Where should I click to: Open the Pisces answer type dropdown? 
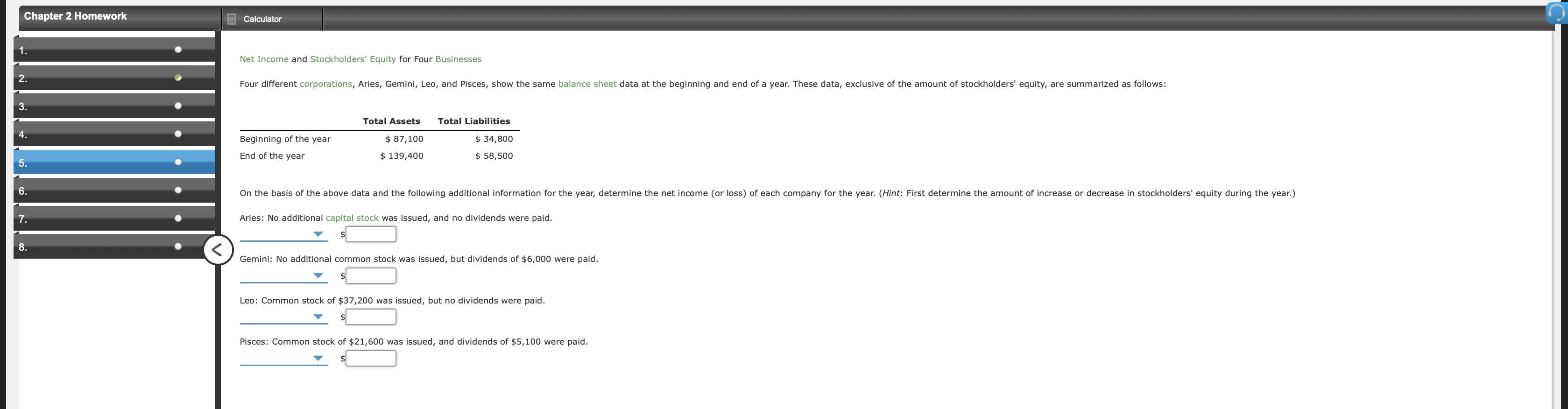pyautogui.click(x=318, y=358)
